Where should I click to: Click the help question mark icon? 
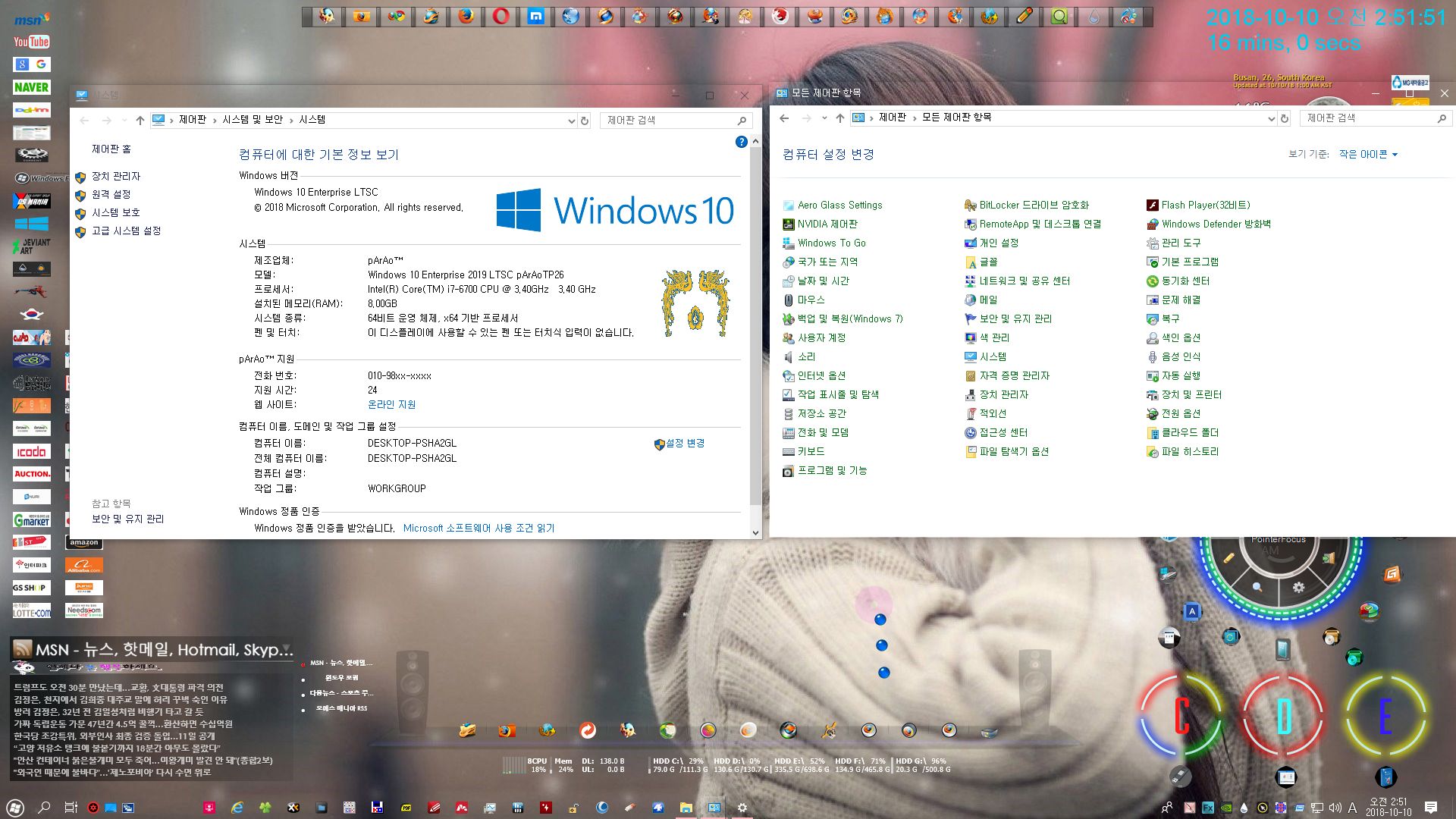(x=741, y=142)
